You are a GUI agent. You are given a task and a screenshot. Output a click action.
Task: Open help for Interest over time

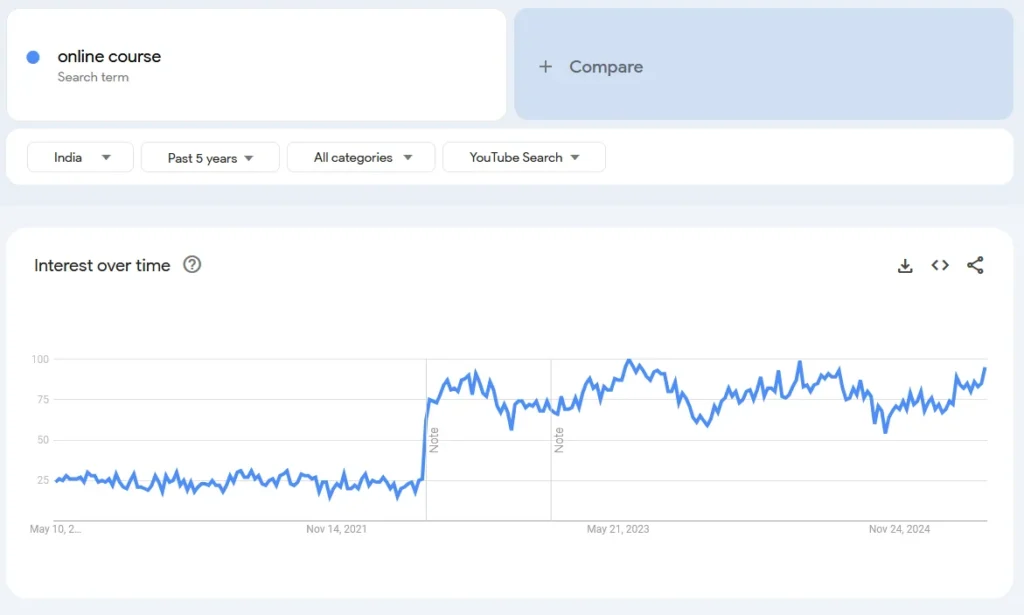click(192, 265)
